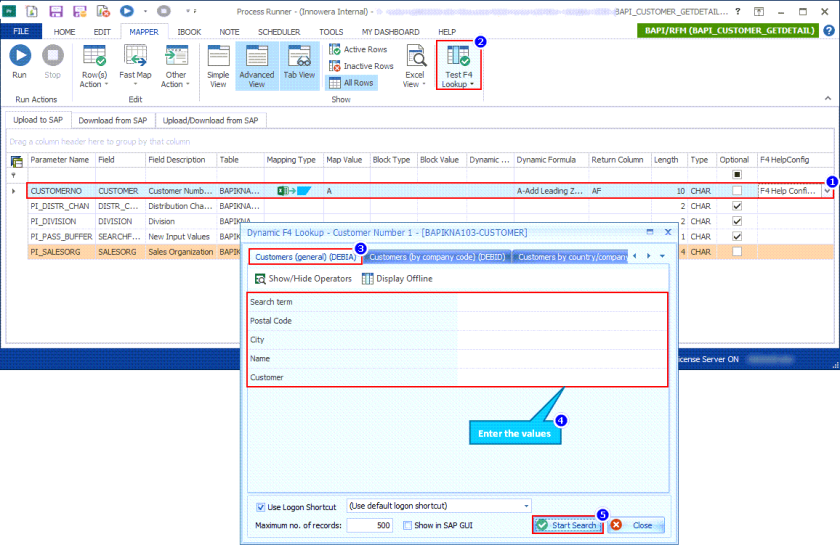The height and width of the screenshot is (550, 840).
Task: Open the Fast Map tool
Action: coord(135,66)
